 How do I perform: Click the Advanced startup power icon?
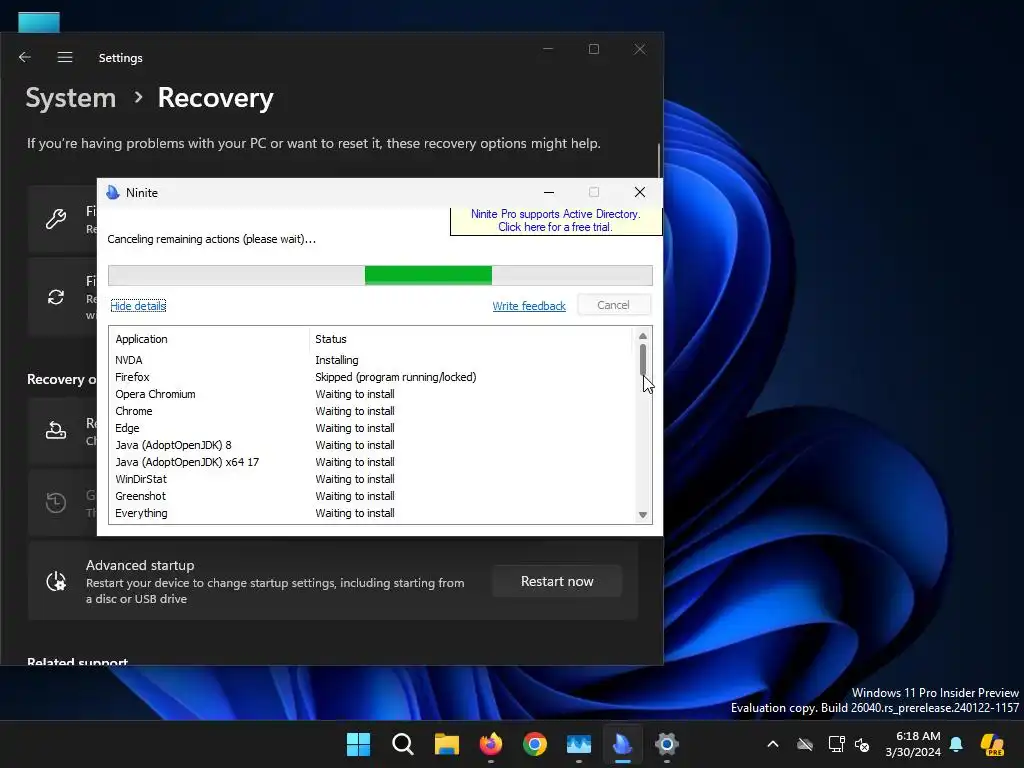pyautogui.click(x=56, y=581)
